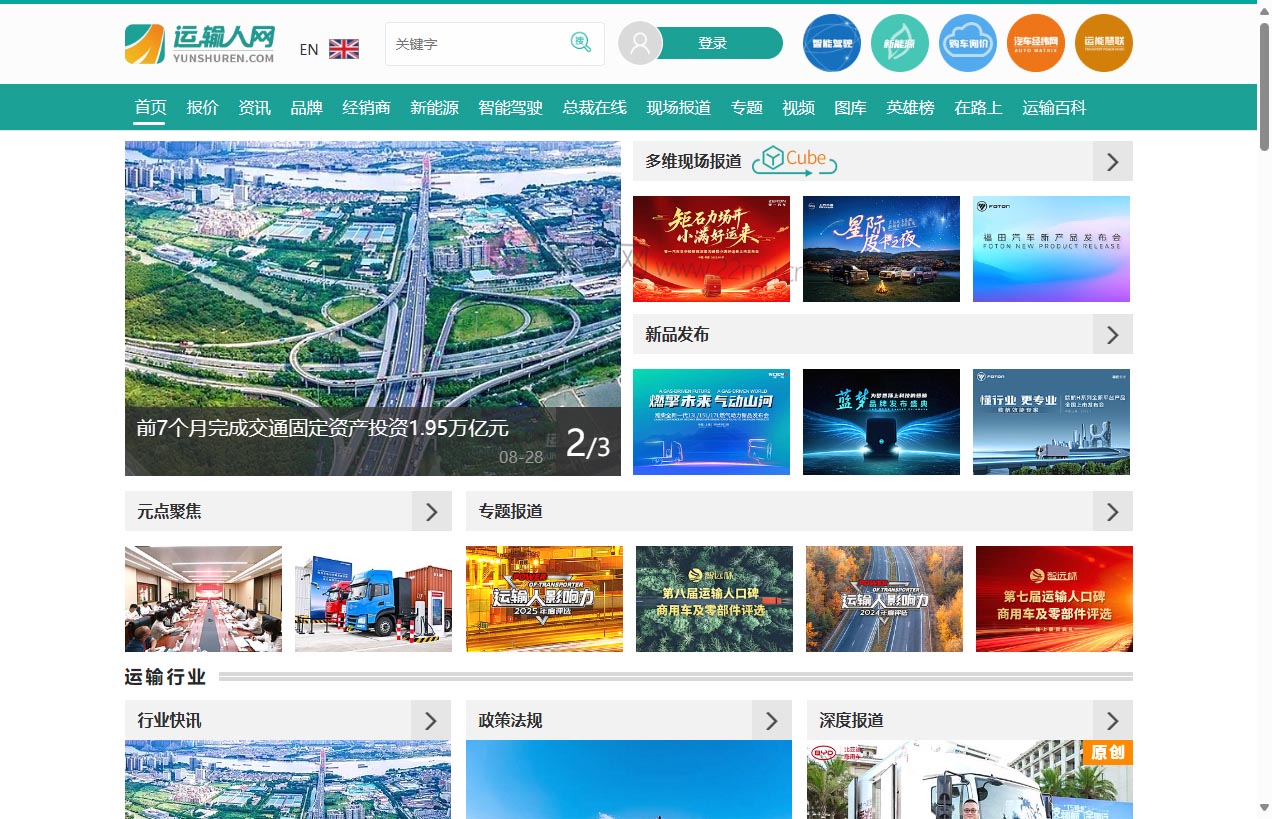This screenshot has height=819, width=1272.
Task: Switch language via the UK flag icon
Action: click(343, 49)
